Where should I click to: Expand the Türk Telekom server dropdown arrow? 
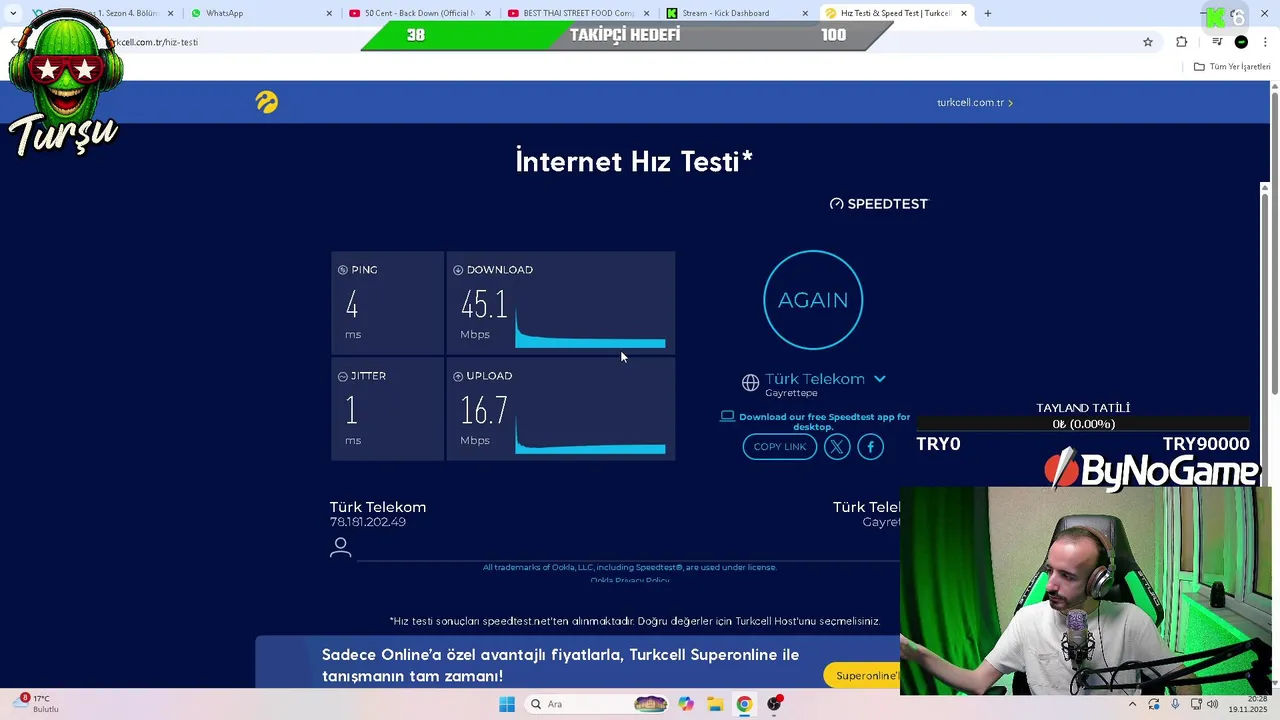[880, 379]
